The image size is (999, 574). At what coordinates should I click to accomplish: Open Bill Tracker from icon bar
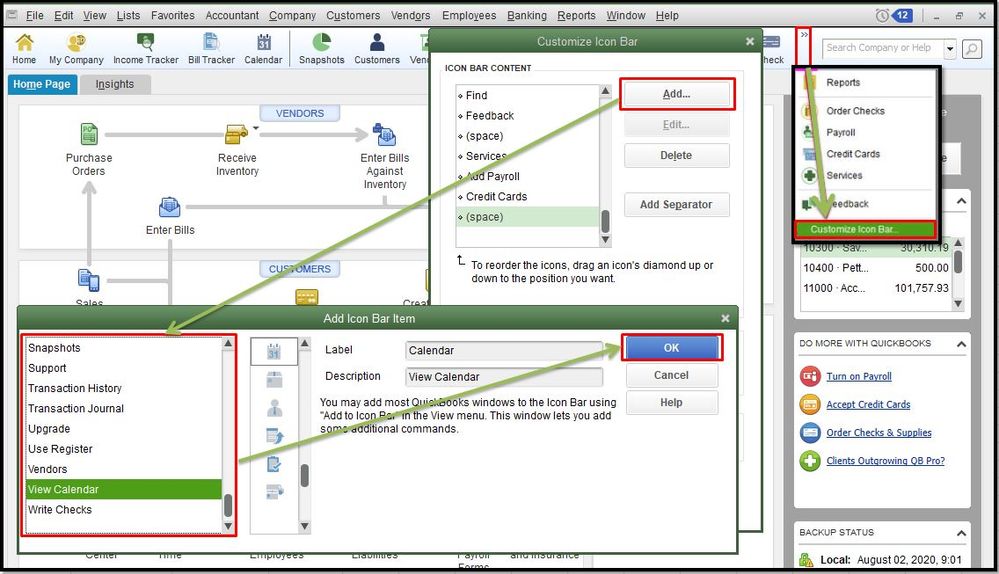(212, 48)
